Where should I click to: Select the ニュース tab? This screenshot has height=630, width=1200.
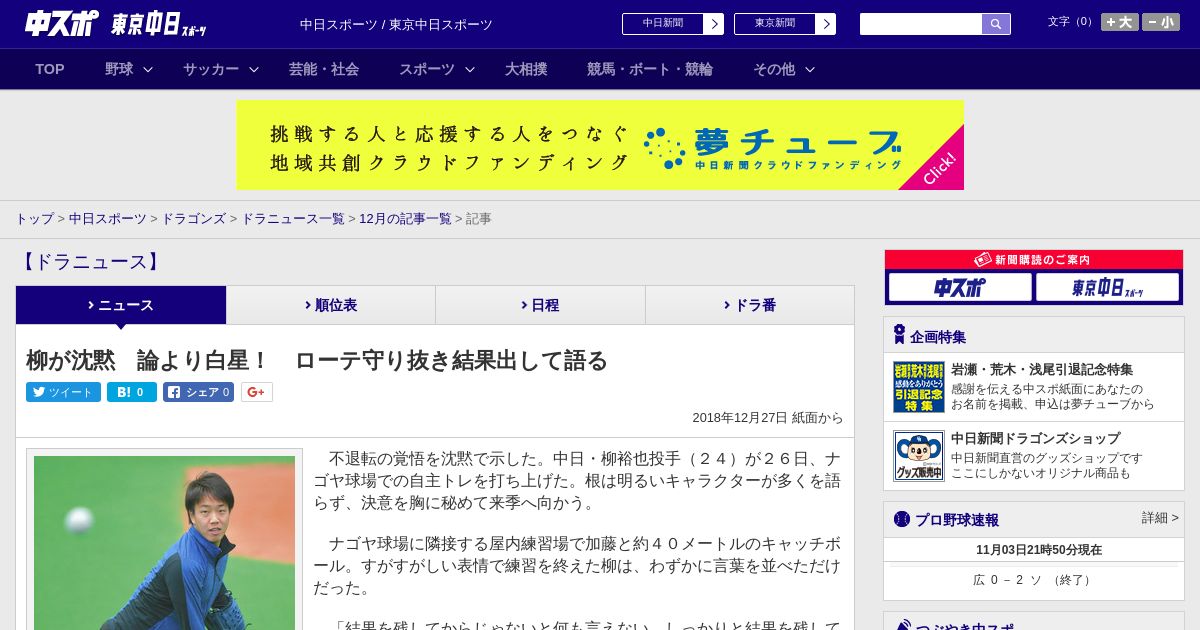(121, 305)
